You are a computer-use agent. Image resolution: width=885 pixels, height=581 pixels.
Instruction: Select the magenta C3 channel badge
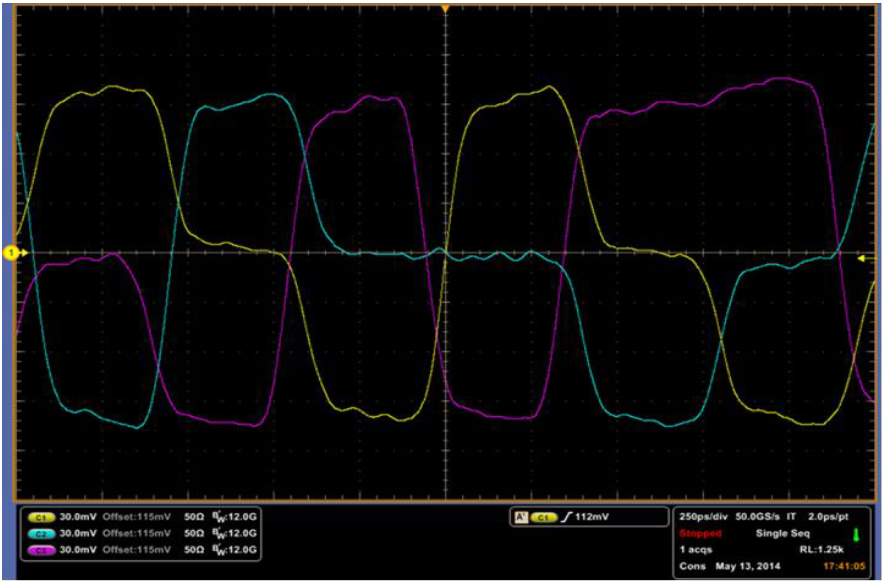click(41, 550)
